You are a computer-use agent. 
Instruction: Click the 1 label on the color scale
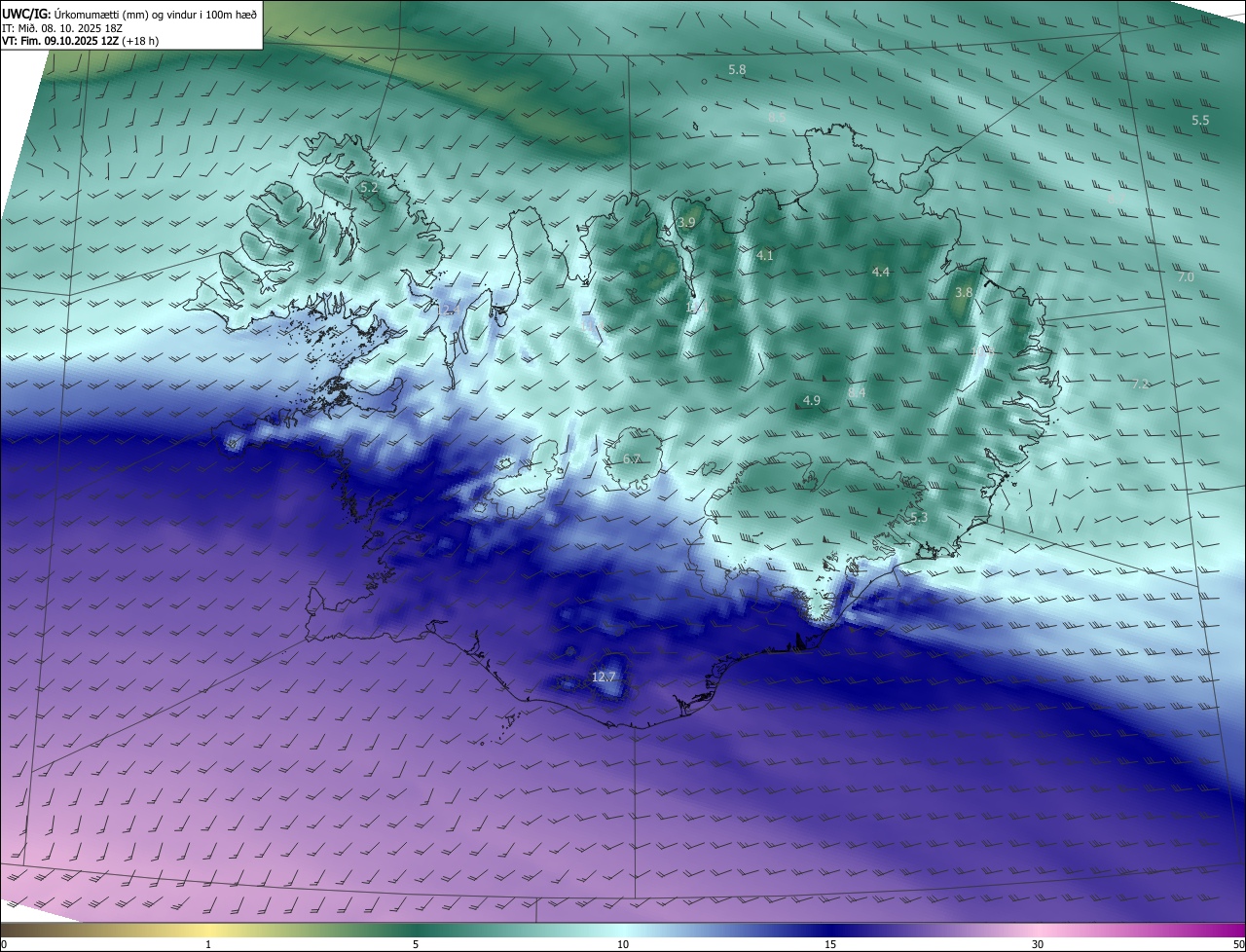click(208, 944)
